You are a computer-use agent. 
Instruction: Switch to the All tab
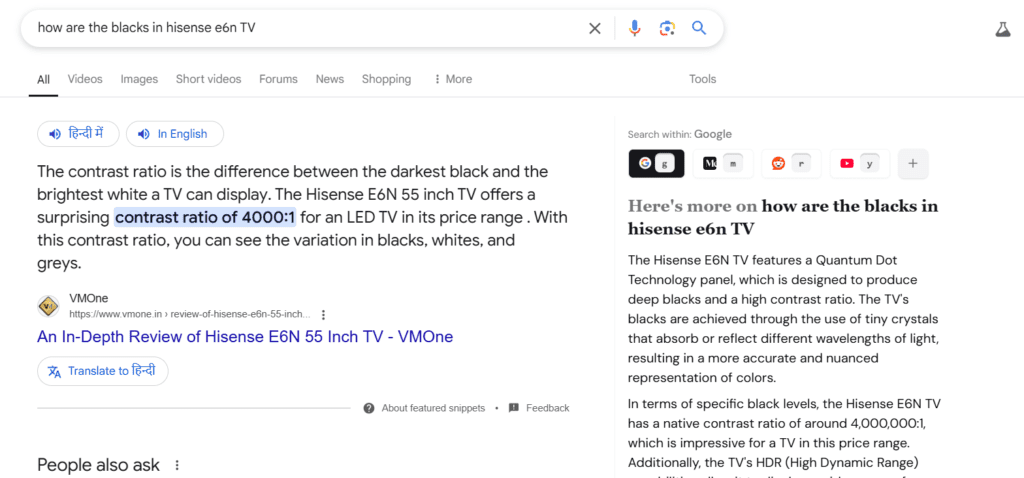[x=43, y=80]
